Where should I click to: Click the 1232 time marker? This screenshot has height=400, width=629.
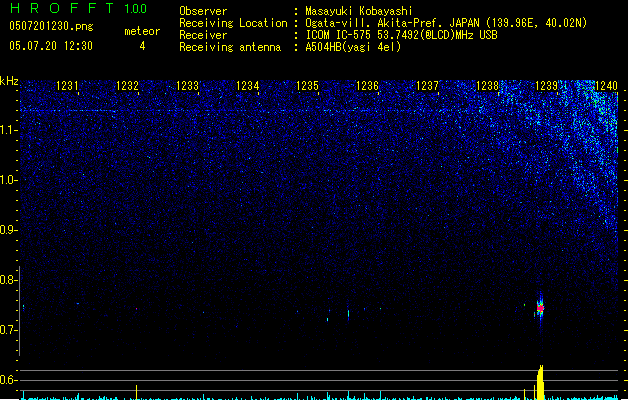[x=127, y=86]
